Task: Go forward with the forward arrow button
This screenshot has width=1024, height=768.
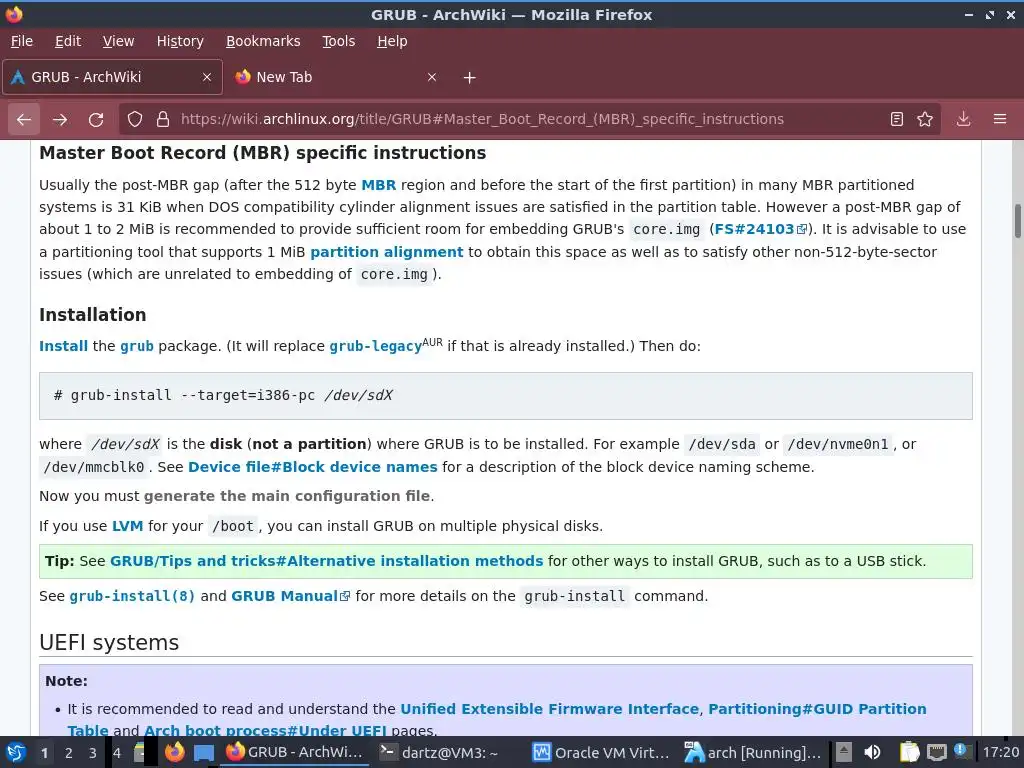Action: [60, 120]
